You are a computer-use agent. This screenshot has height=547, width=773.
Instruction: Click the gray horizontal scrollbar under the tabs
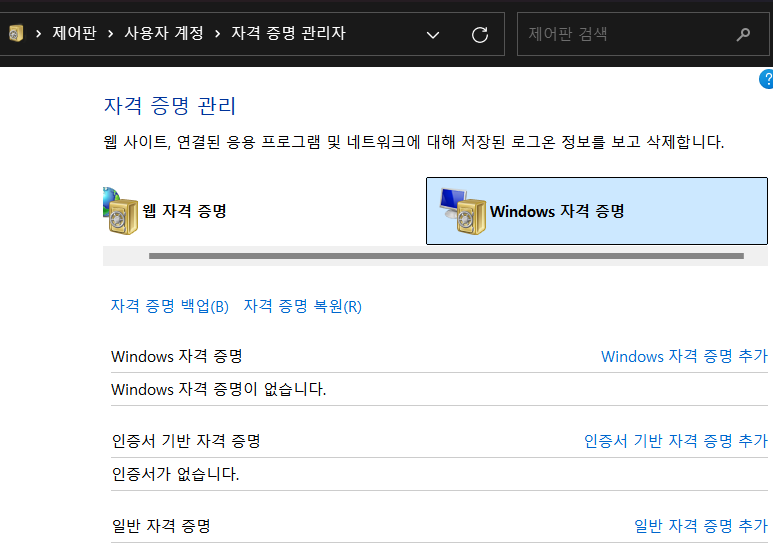446,256
